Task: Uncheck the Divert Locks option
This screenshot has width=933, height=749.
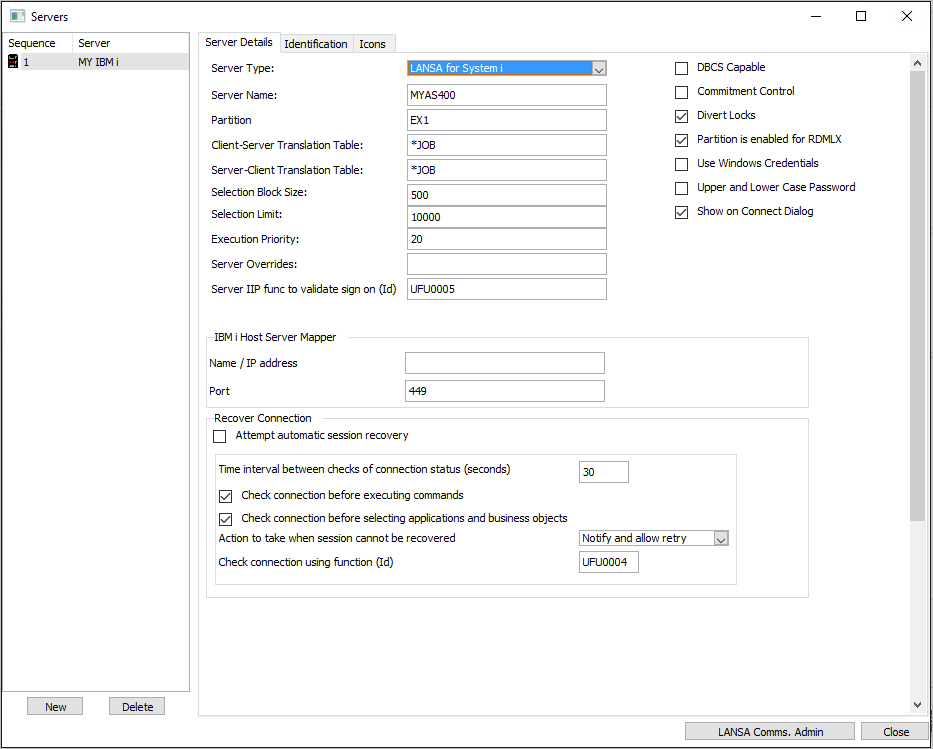Action: 682,116
